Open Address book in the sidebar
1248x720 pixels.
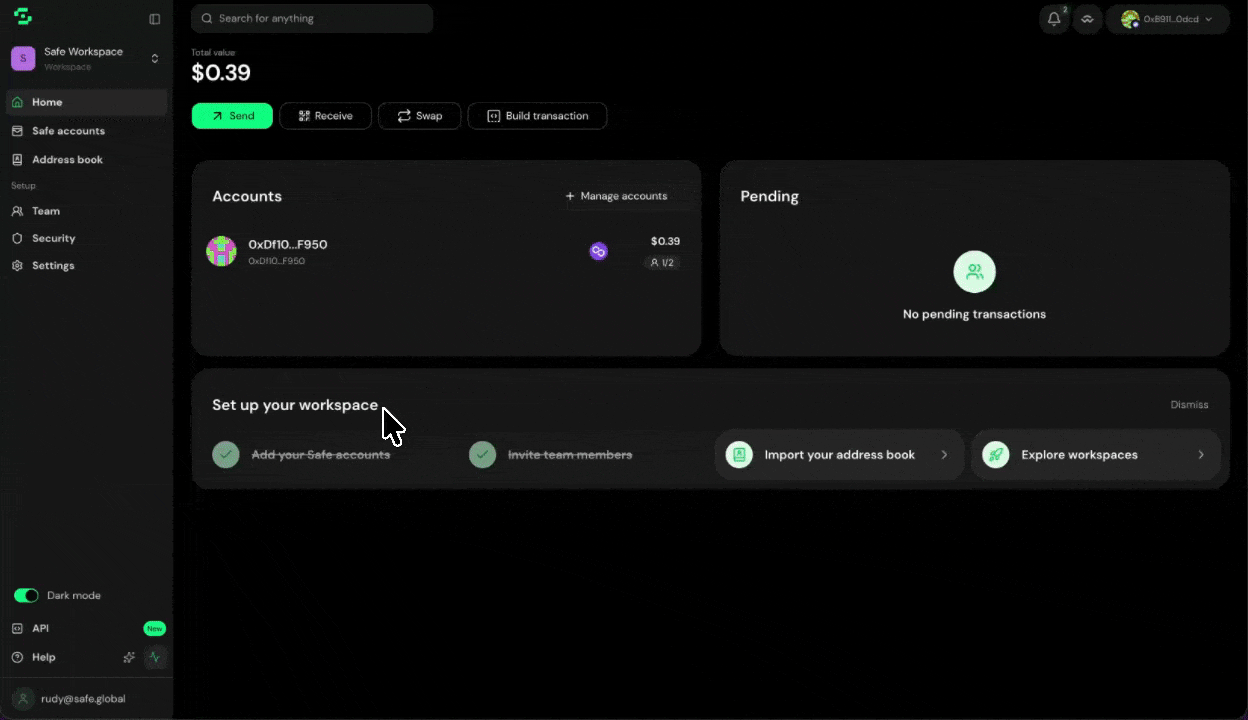tap(86, 160)
